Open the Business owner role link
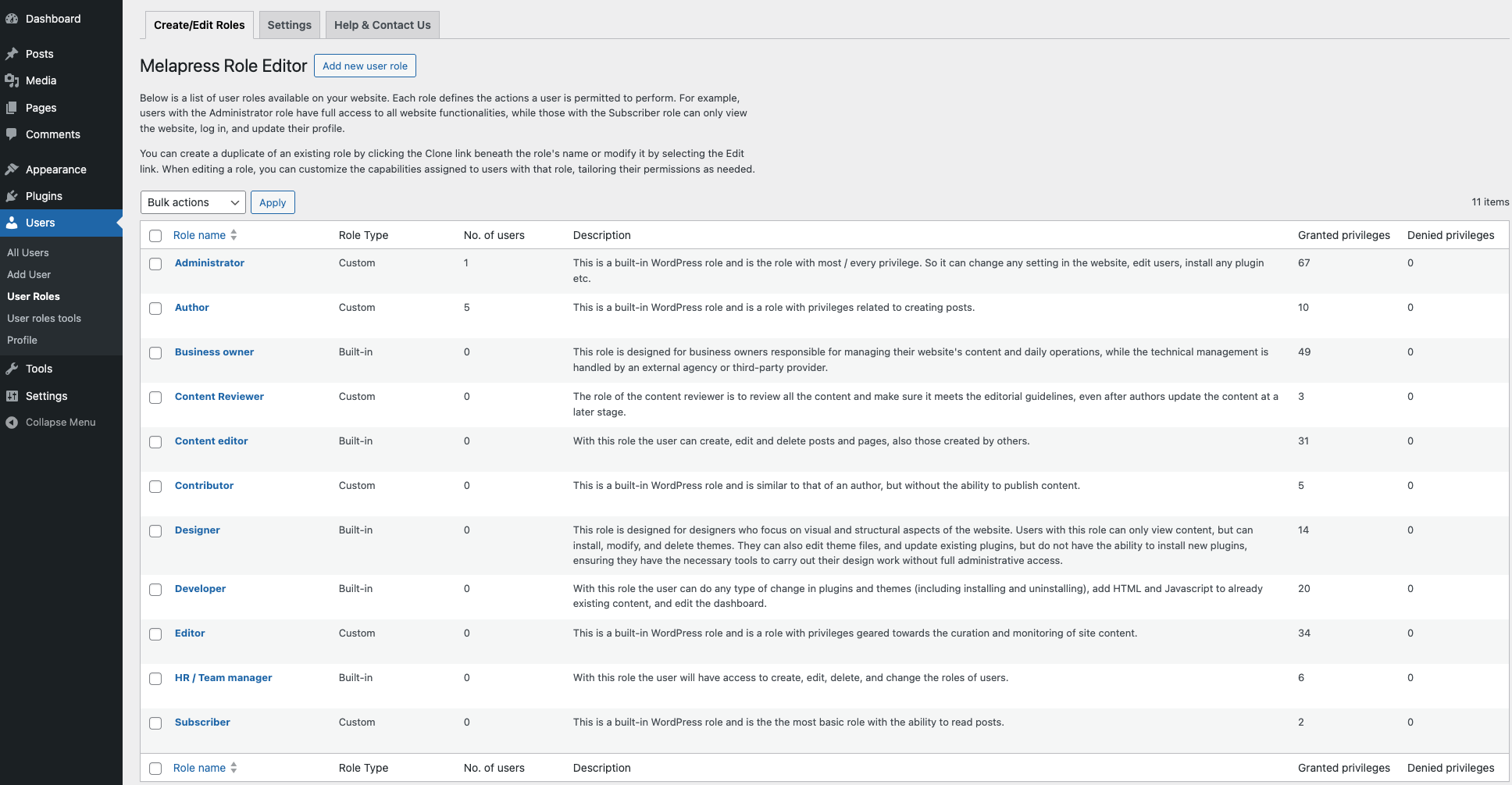The height and width of the screenshot is (785, 1512). (x=214, y=352)
